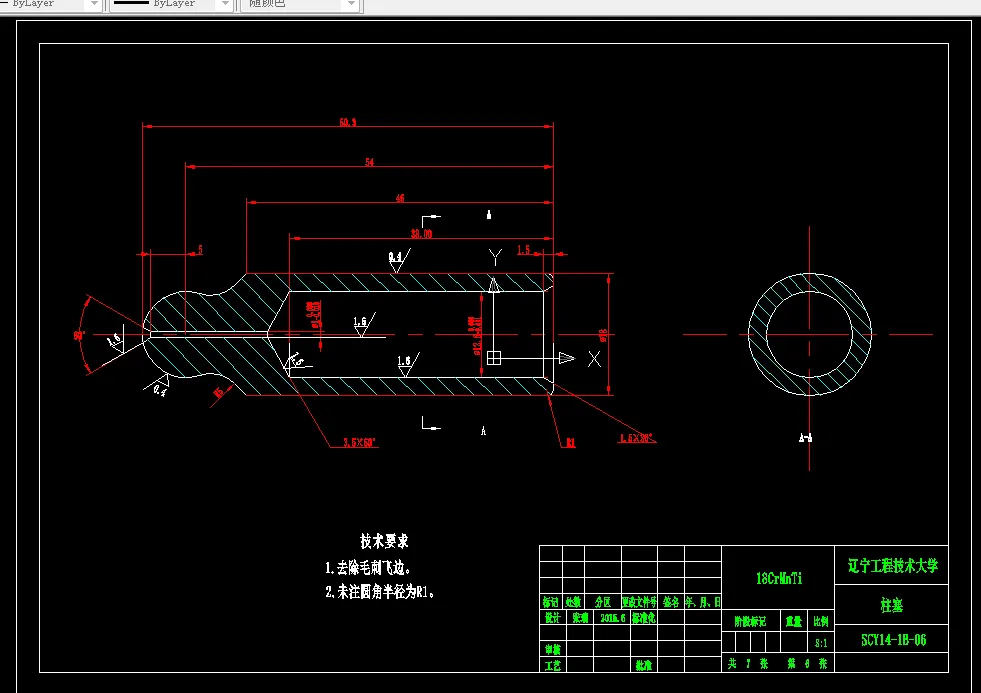Screen dimensions: 981x693
Task: Select the upper section cut marker above the part
Action: pyautogui.click(x=430, y=220)
